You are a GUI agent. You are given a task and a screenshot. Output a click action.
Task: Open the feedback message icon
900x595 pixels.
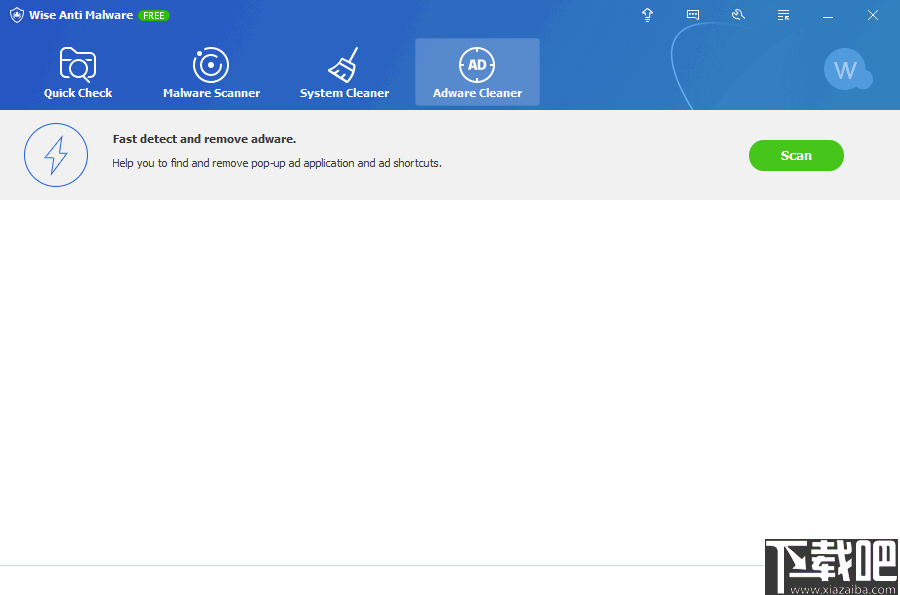click(x=693, y=15)
